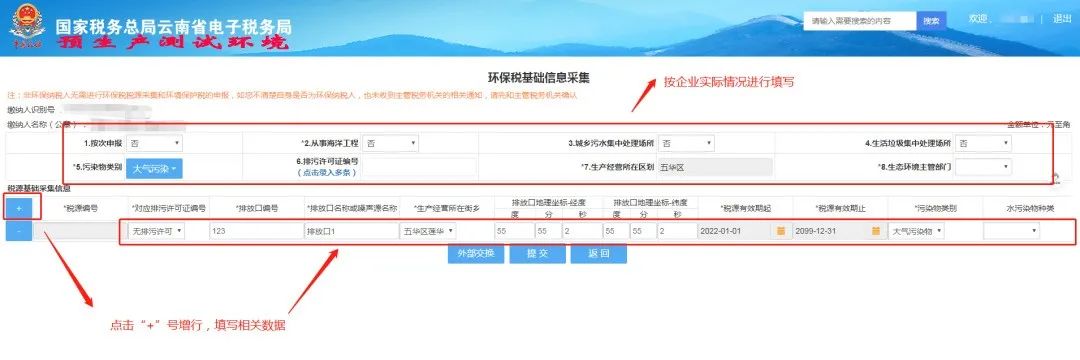Viewport: 1080px width, 360px height.
Task: Expand 4.生活垃圾集中处理场所 dropdown
Action: tap(983, 143)
